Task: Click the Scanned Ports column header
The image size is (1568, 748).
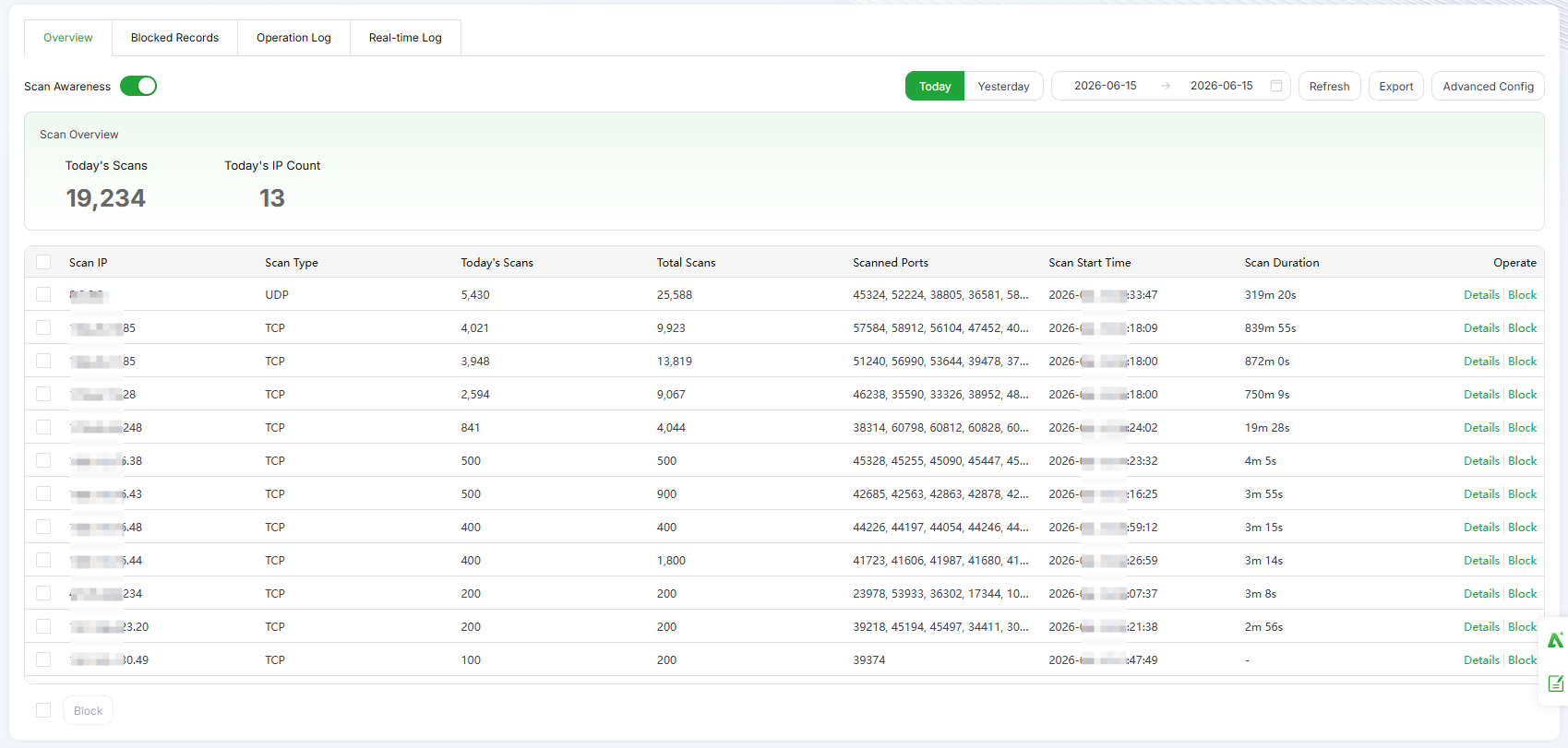Action: 890,262
